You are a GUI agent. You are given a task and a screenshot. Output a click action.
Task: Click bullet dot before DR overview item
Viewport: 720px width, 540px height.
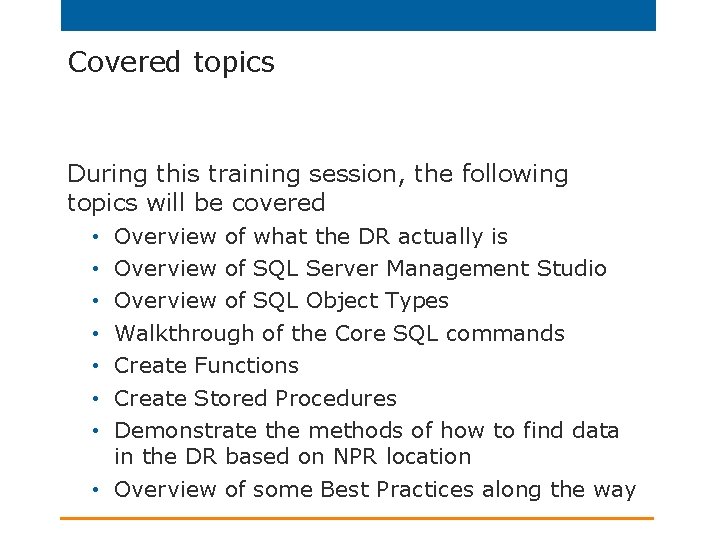click(96, 237)
